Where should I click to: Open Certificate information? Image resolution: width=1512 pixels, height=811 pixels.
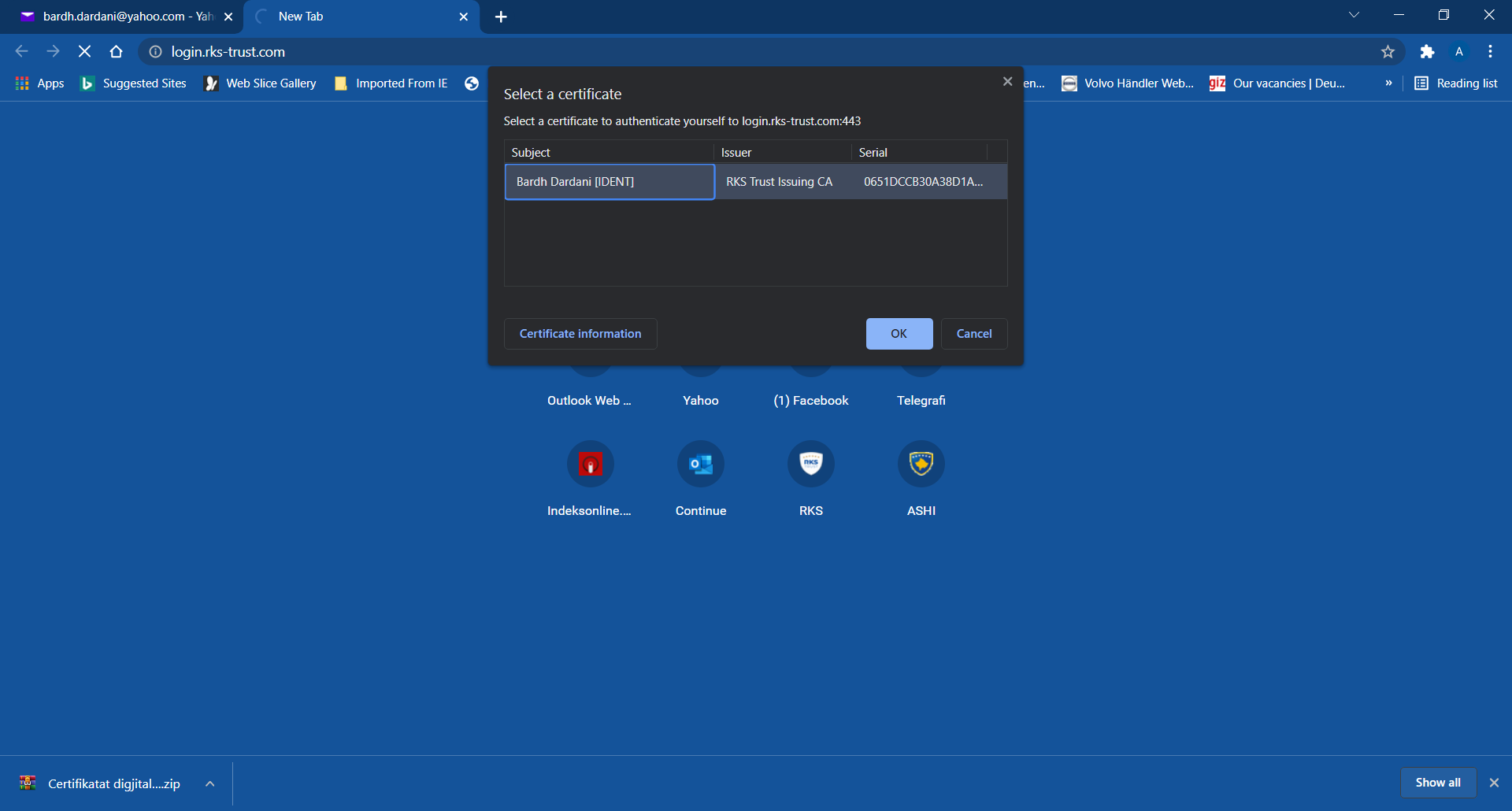(x=580, y=334)
